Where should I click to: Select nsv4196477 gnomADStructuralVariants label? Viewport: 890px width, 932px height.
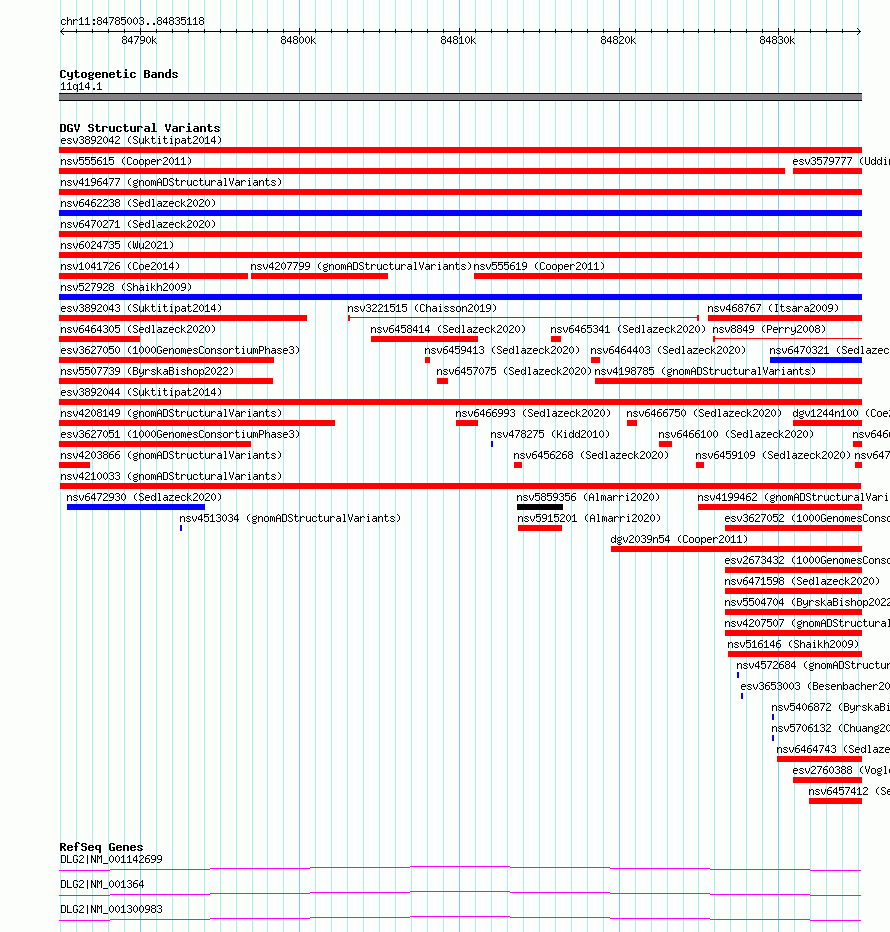(x=171, y=182)
